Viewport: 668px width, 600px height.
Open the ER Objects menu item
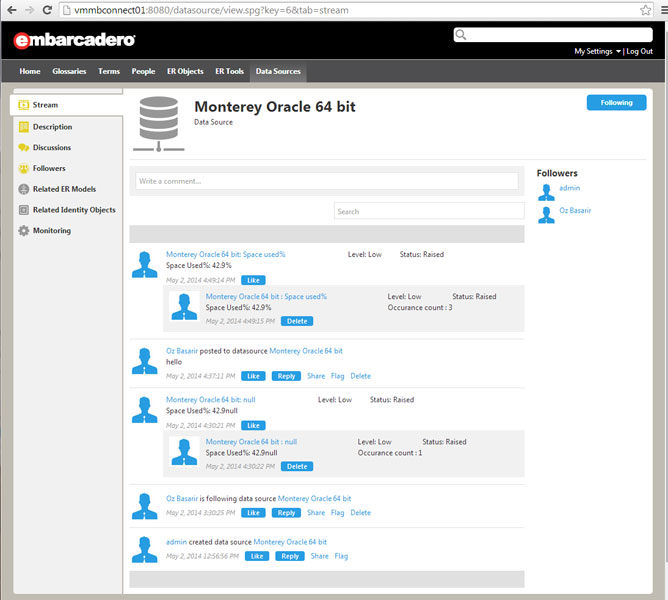185,71
